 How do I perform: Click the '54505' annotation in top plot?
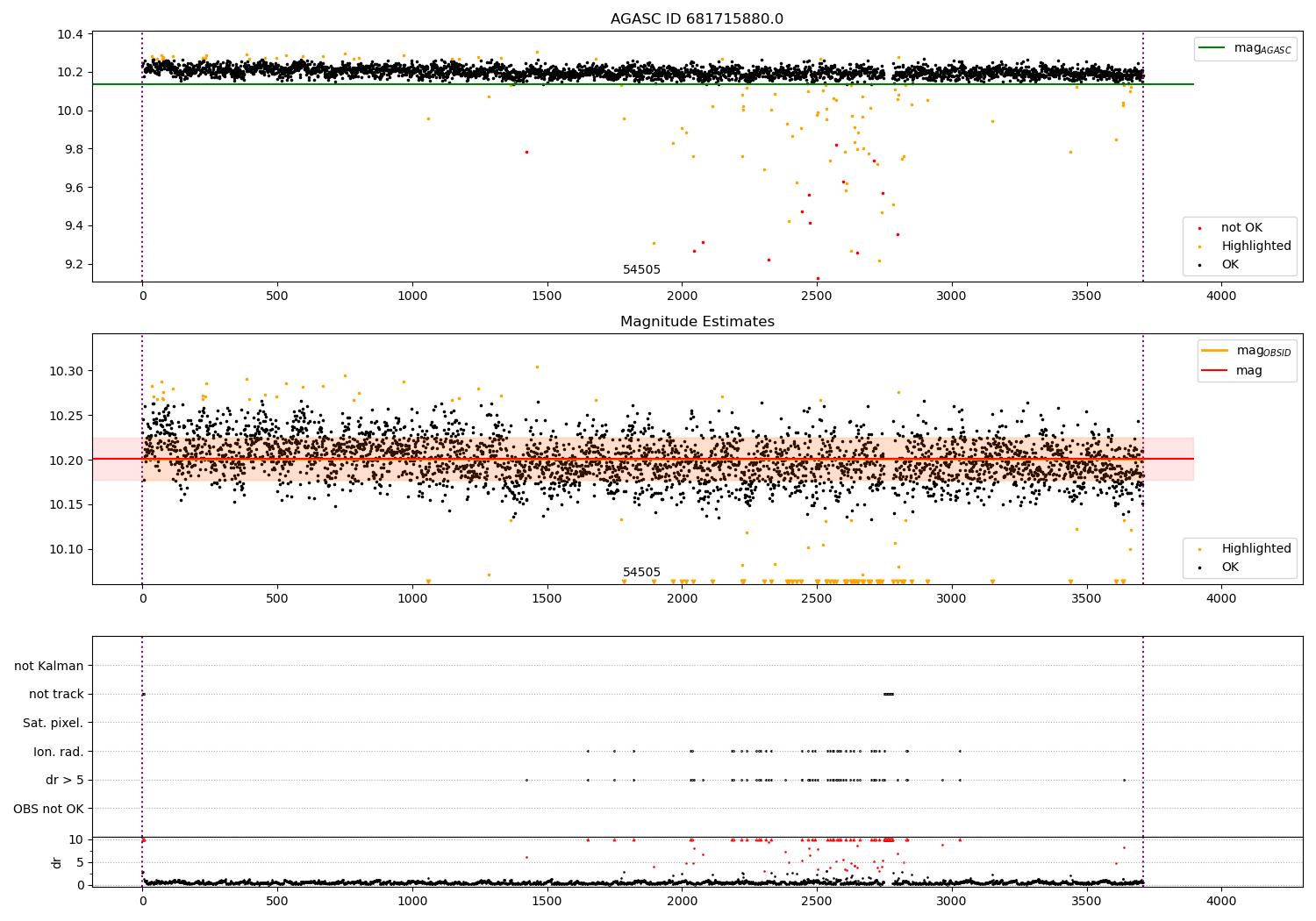pyautogui.click(x=641, y=270)
